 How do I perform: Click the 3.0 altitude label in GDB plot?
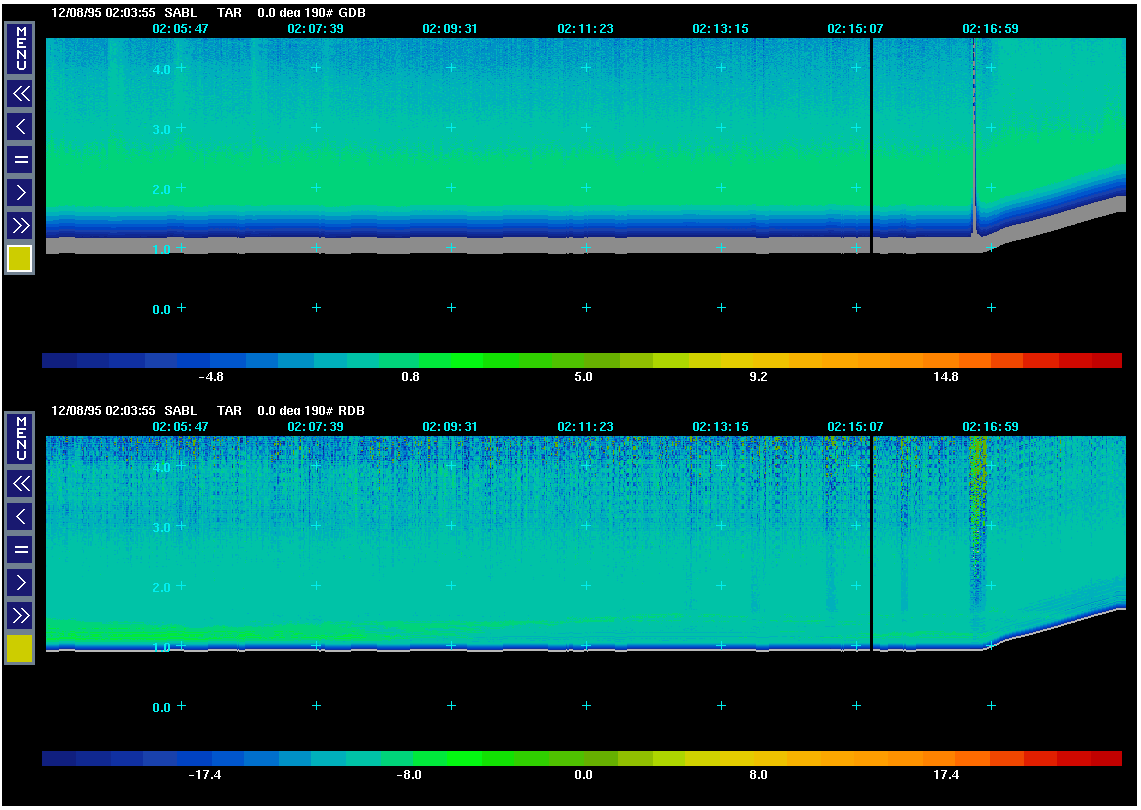pyautogui.click(x=161, y=129)
